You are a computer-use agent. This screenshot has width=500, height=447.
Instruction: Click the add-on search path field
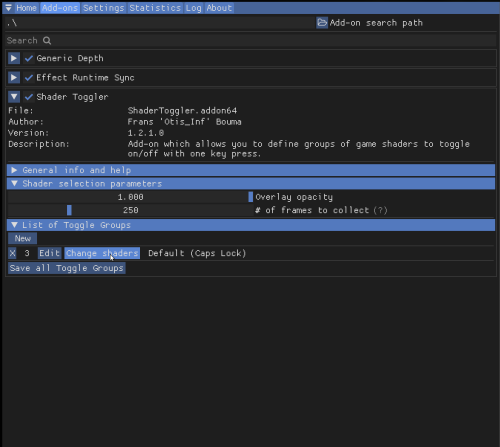pos(160,23)
